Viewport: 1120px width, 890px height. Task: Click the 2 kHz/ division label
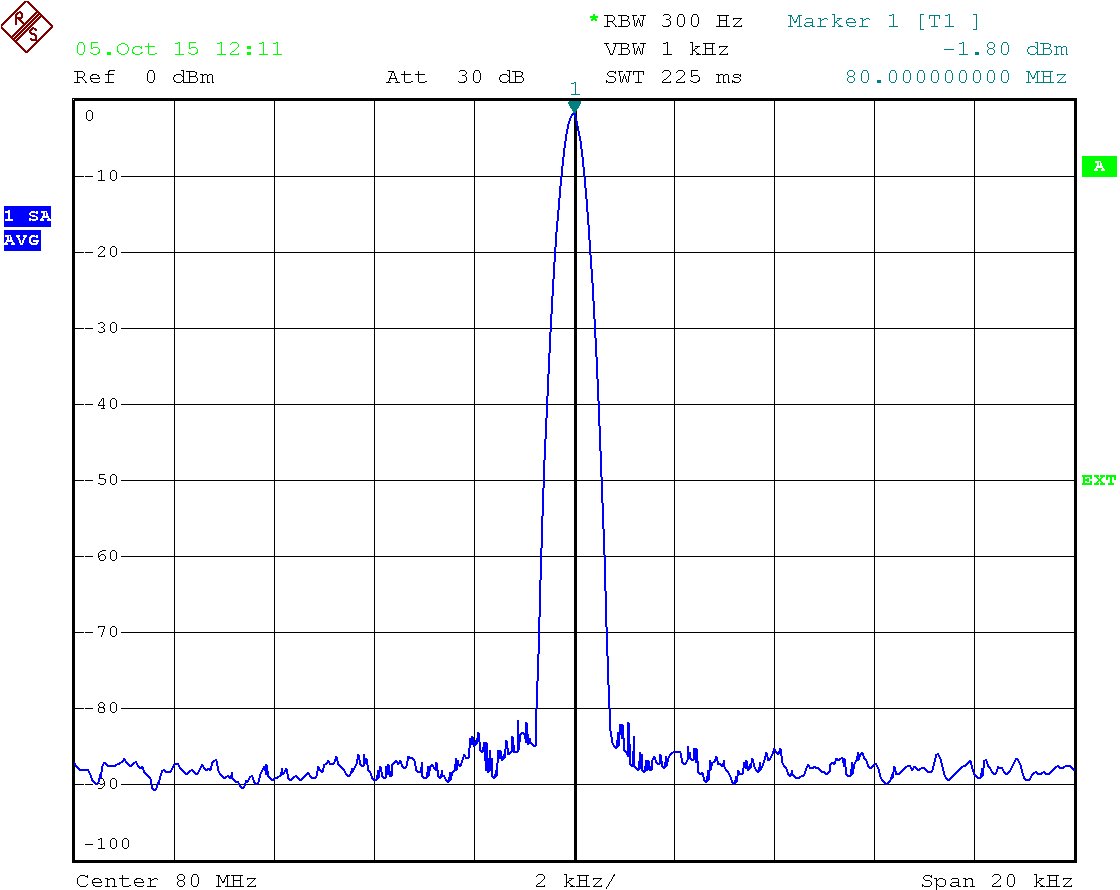pos(575,881)
